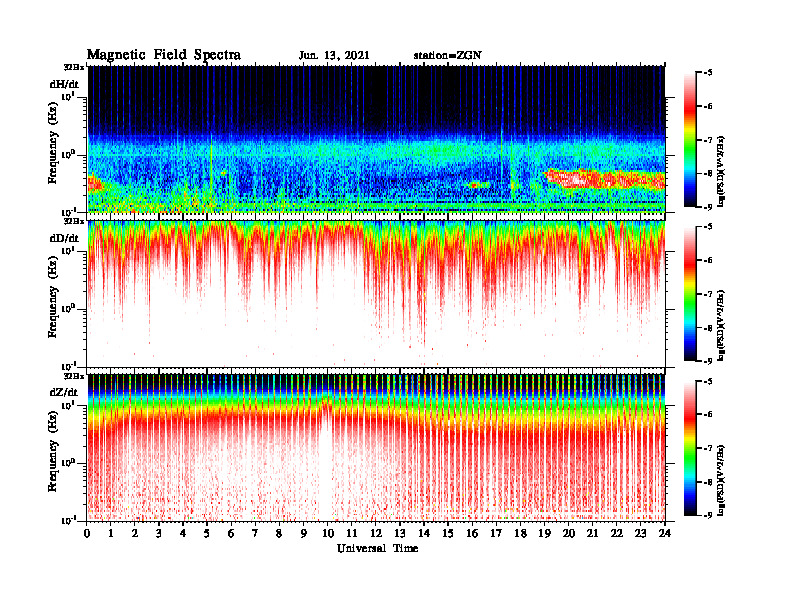Image resolution: width=792 pixels, height=612 pixels.
Task: Click the "Universal Time" axis label
Action: [377, 548]
